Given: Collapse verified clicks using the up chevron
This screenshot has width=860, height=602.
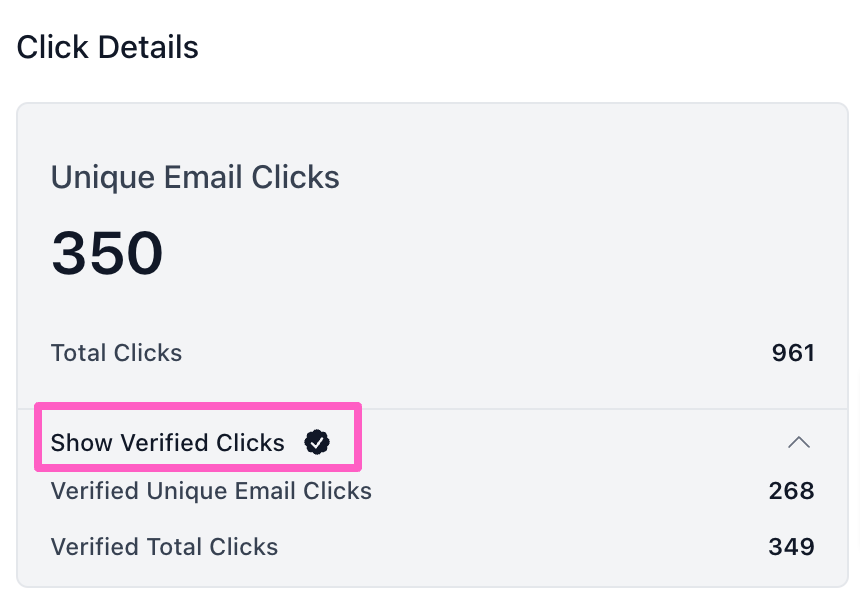Looking at the screenshot, I should point(798,442).
